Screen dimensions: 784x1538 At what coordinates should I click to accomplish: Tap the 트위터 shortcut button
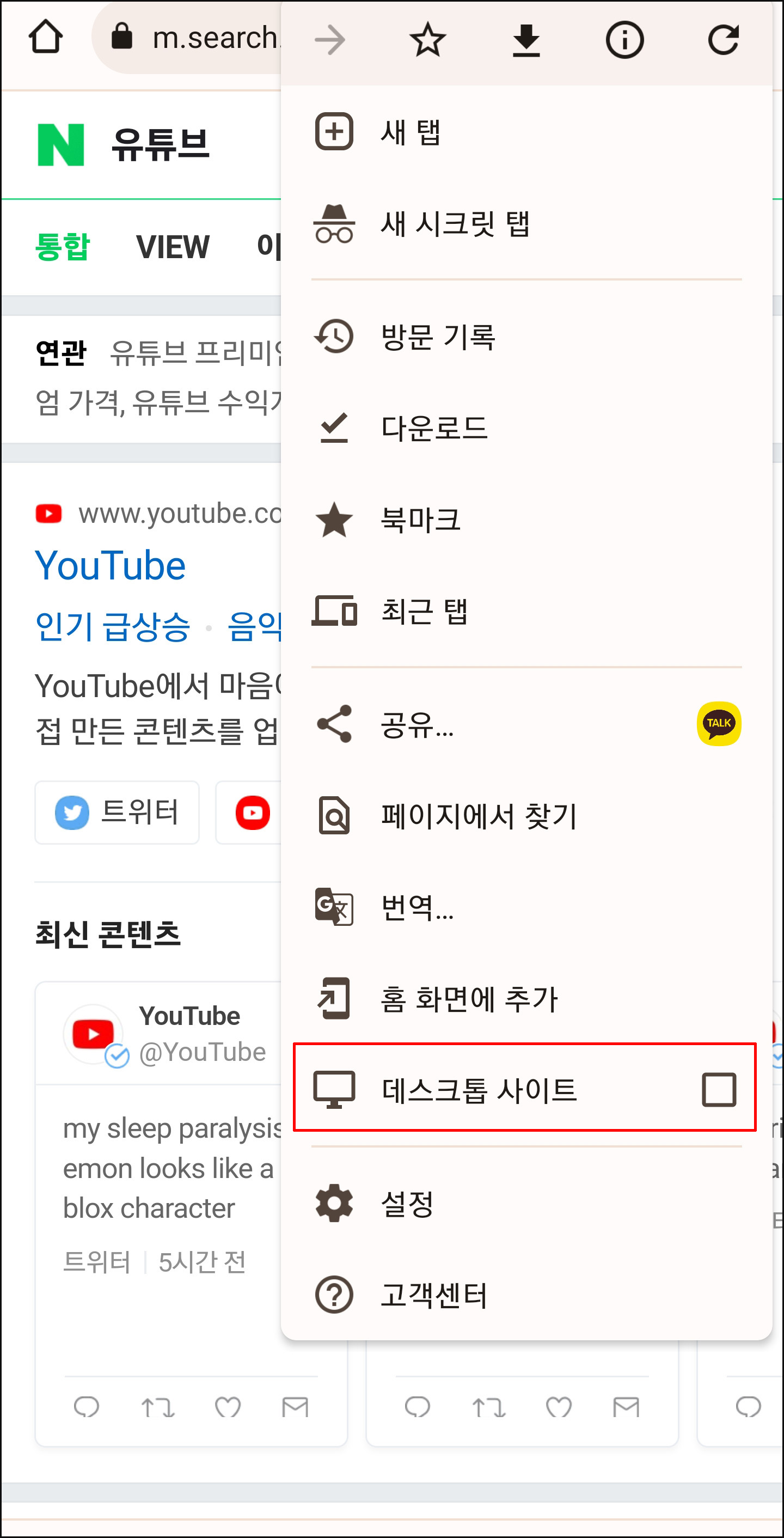tap(117, 813)
